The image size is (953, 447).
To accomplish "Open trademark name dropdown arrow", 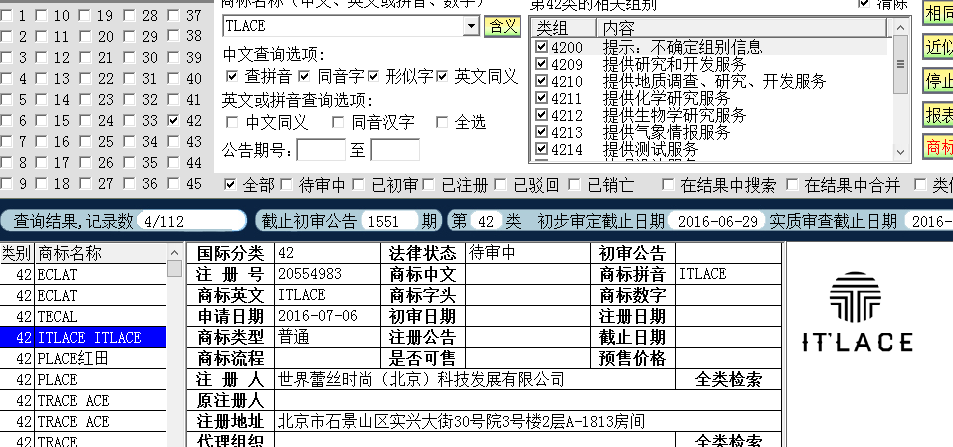I will click(471, 26).
